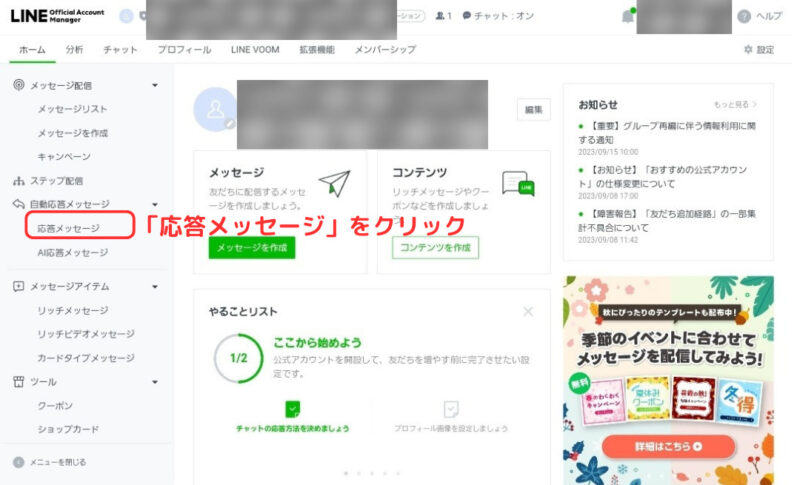Click the 詳細はこちら banner button
The height and width of the screenshot is (485, 800).
(668, 447)
